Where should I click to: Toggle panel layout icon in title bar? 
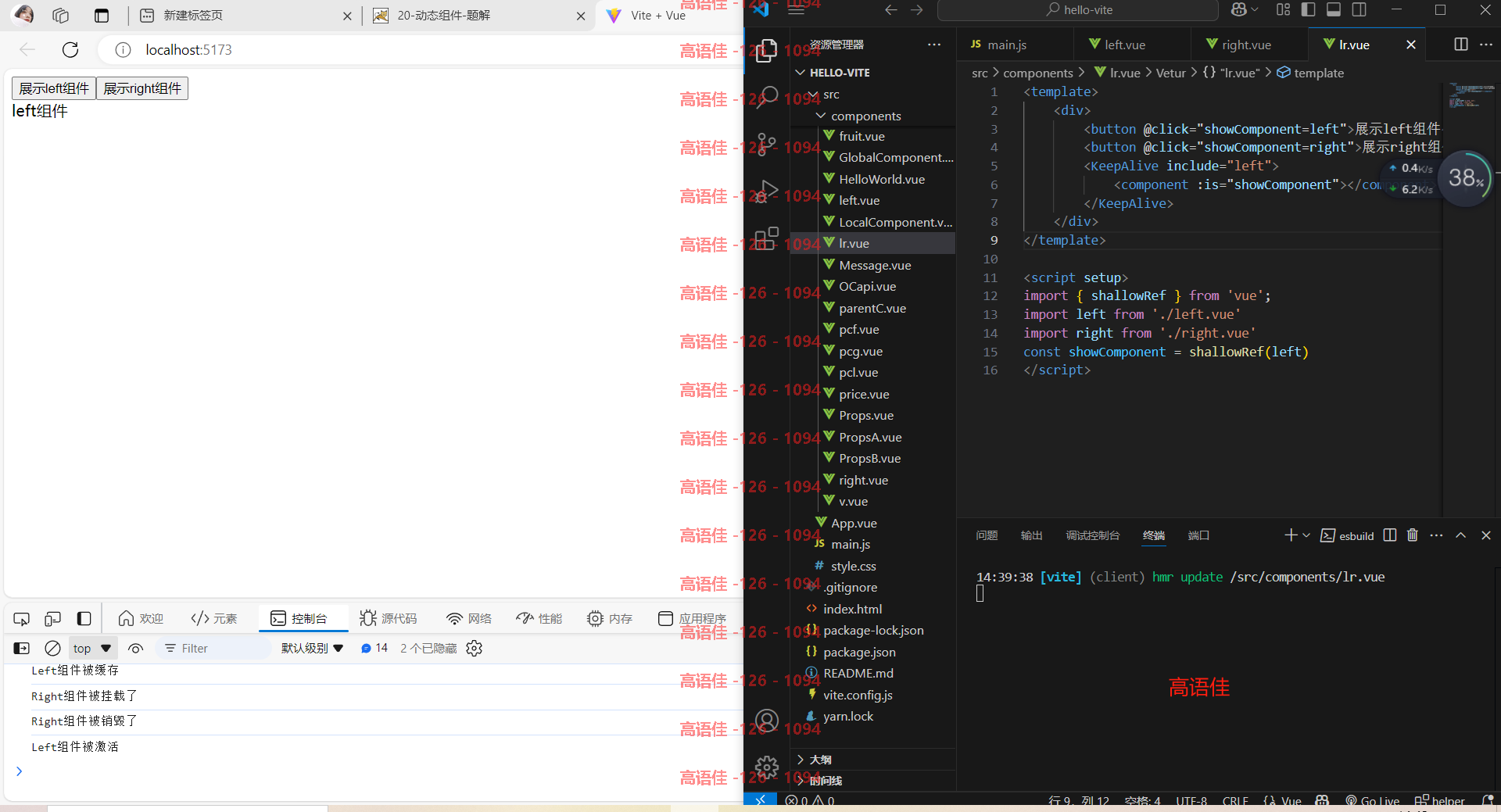pos(1334,9)
